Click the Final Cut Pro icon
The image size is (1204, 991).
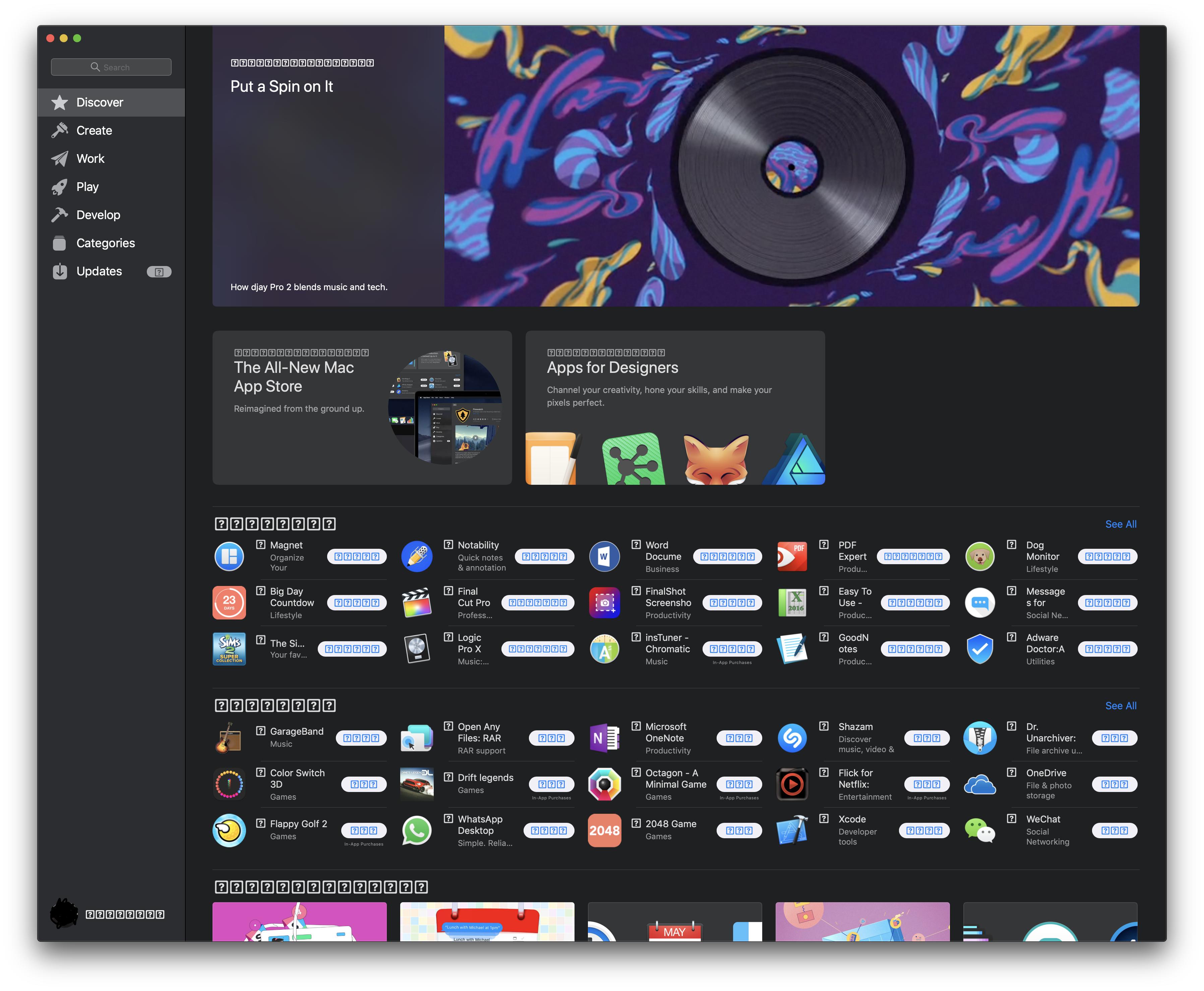(x=417, y=603)
